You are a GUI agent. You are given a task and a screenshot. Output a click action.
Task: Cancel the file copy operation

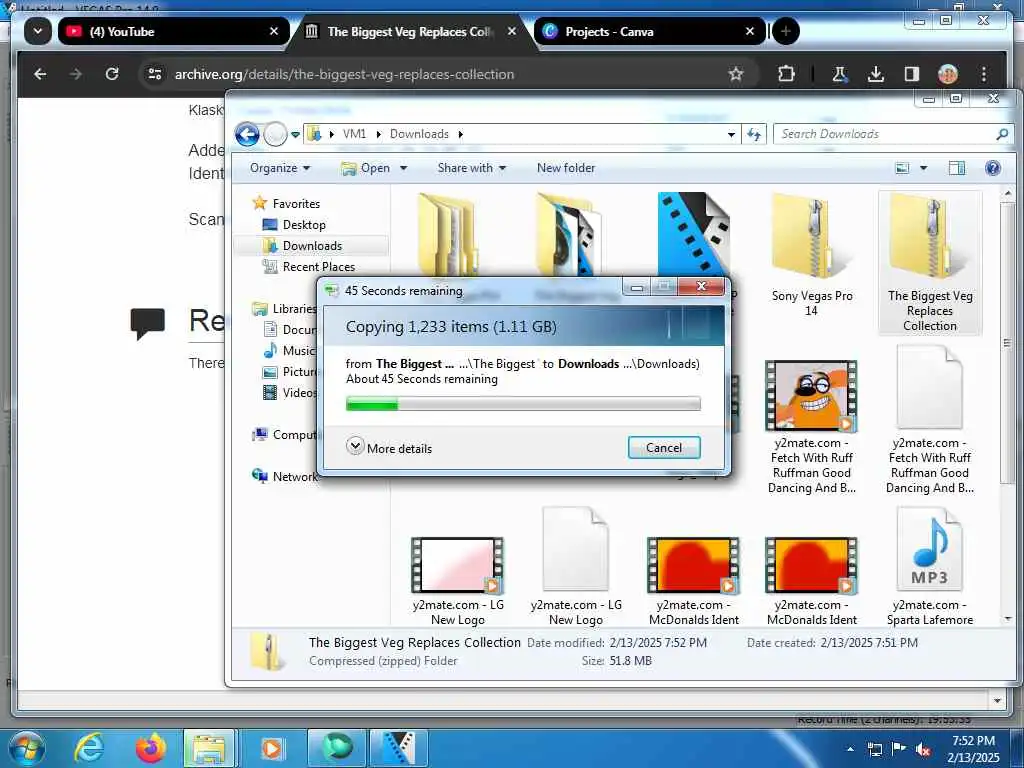[x=664, y=447]
